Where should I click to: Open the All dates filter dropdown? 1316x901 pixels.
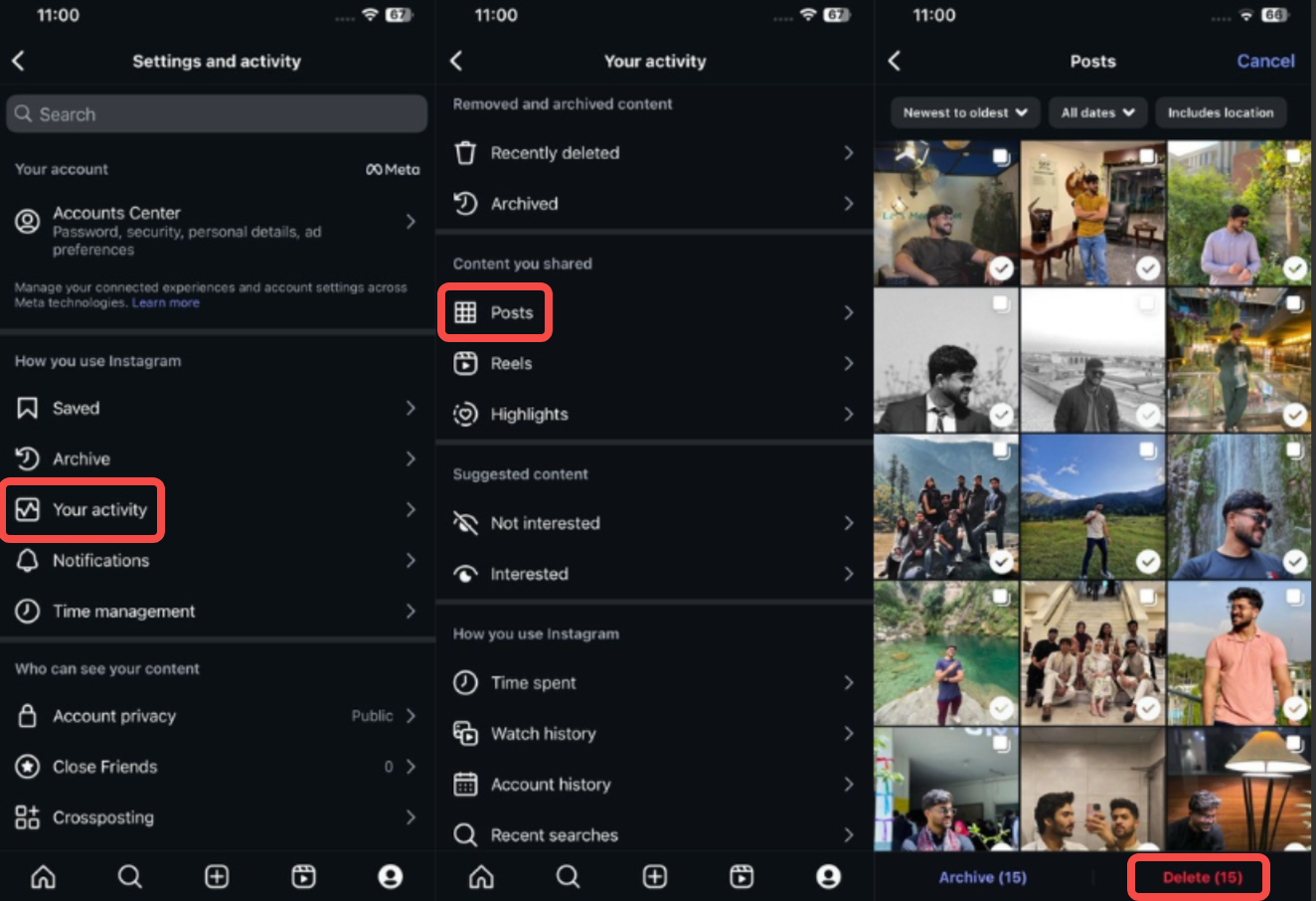click(x=1097, y=112)
